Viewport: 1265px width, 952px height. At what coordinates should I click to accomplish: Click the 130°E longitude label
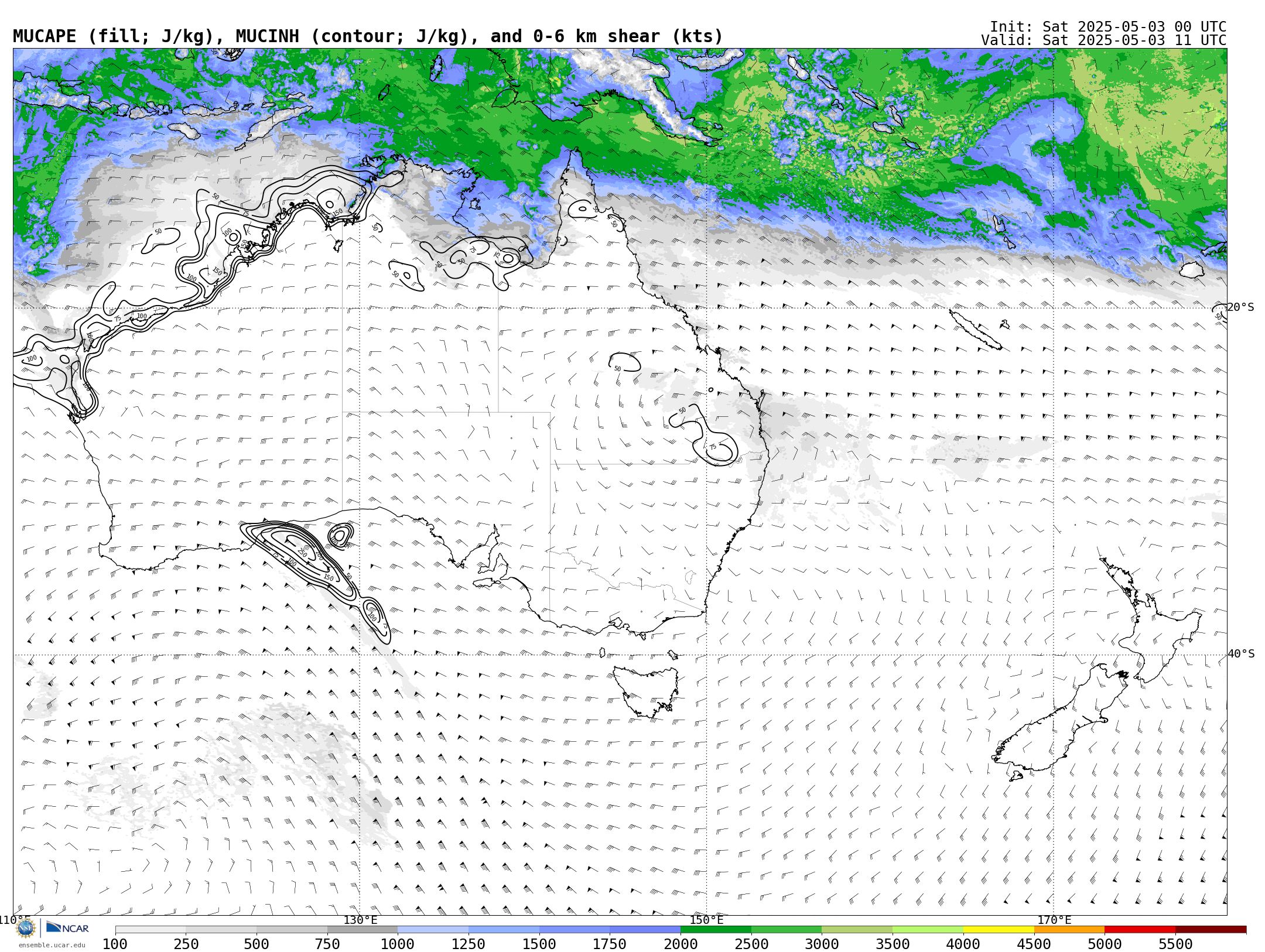click(x=360, y=920)
